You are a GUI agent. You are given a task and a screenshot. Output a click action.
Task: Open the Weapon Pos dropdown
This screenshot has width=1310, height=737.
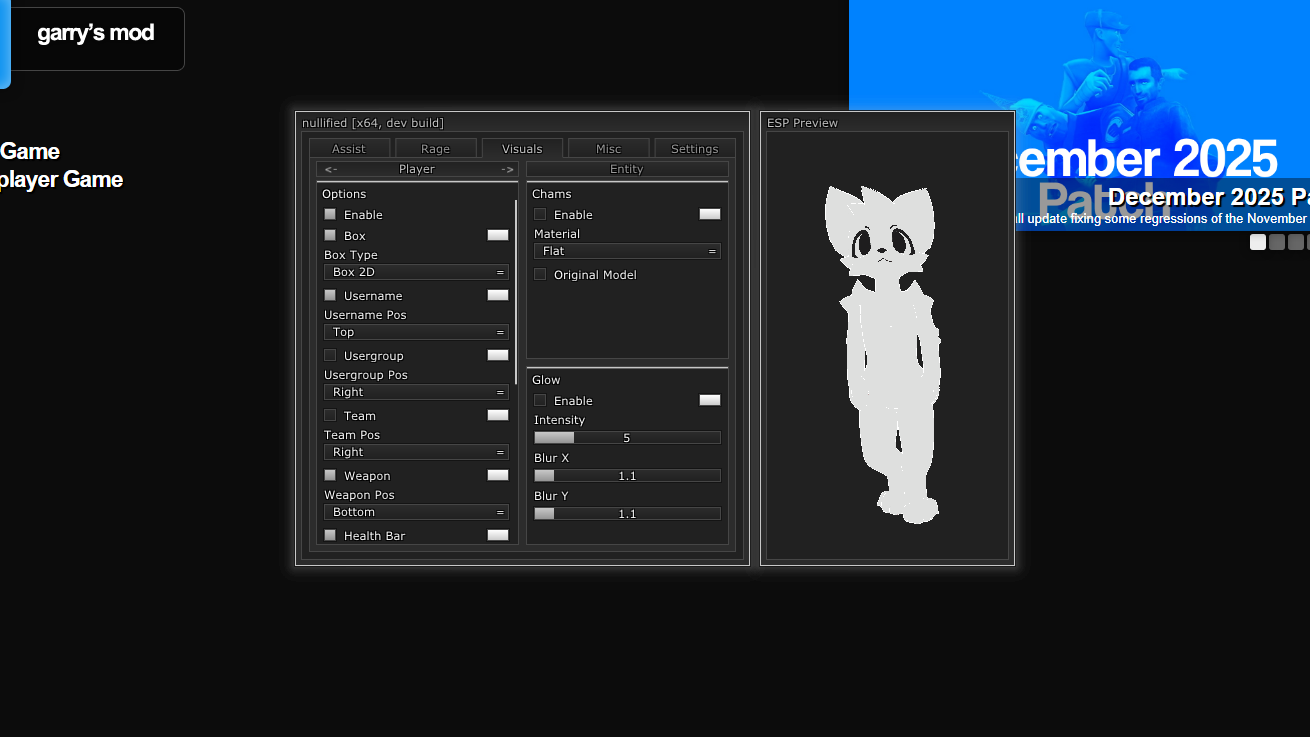416,512
